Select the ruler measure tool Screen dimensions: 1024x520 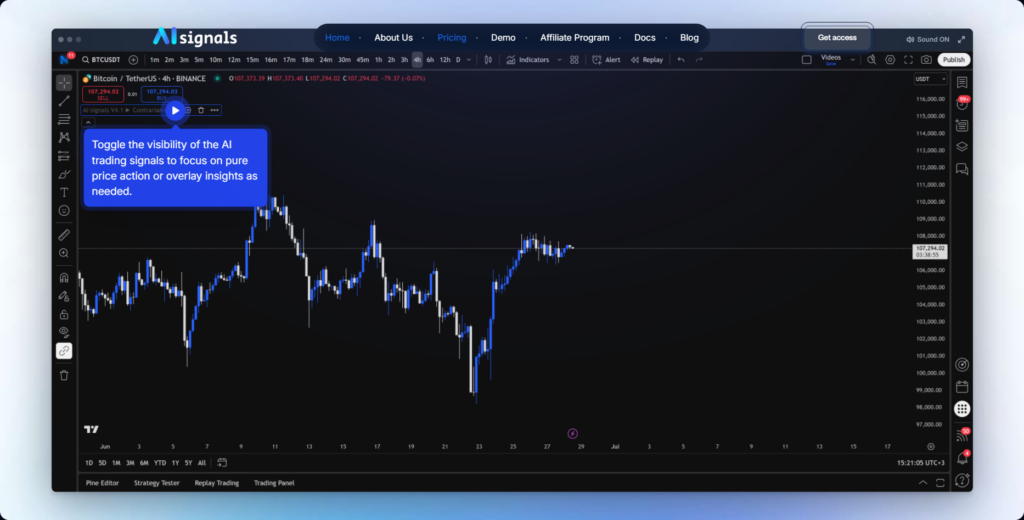pyautogui.click(x=64, y=235)
